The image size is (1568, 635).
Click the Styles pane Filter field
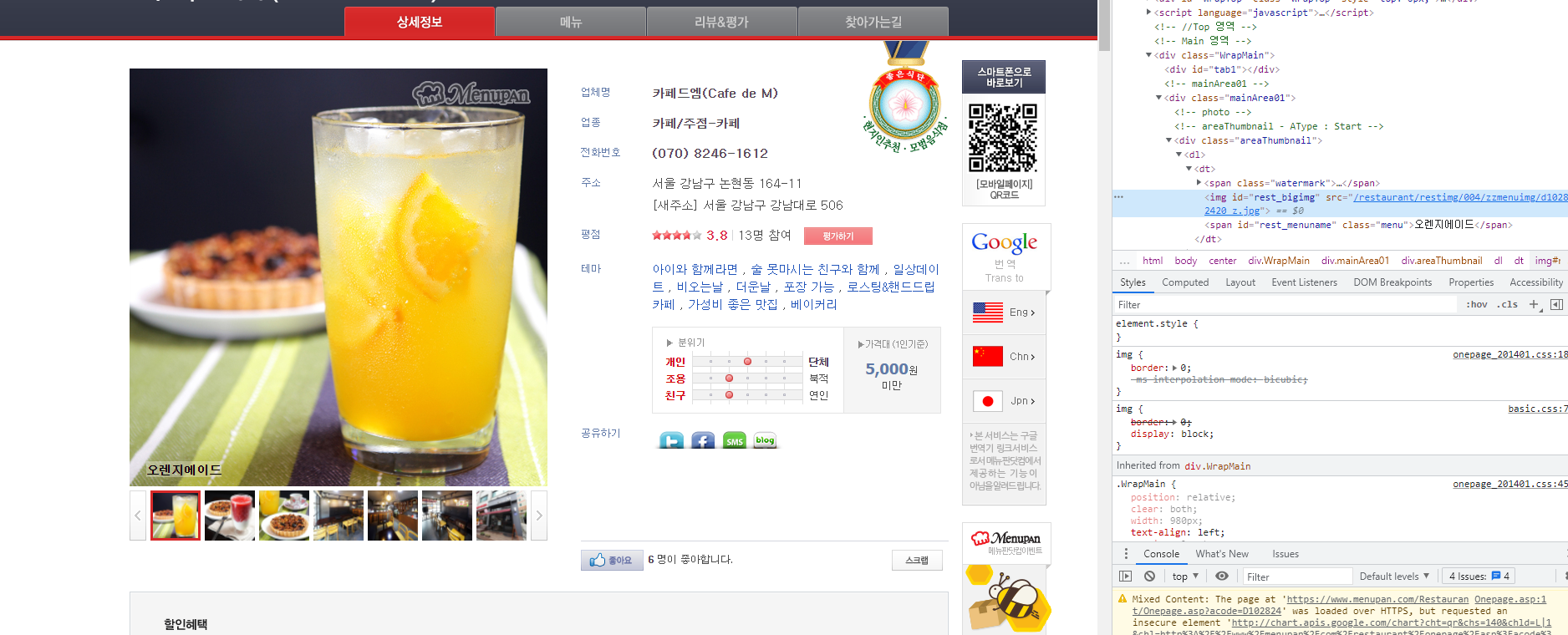[1287, 305]
